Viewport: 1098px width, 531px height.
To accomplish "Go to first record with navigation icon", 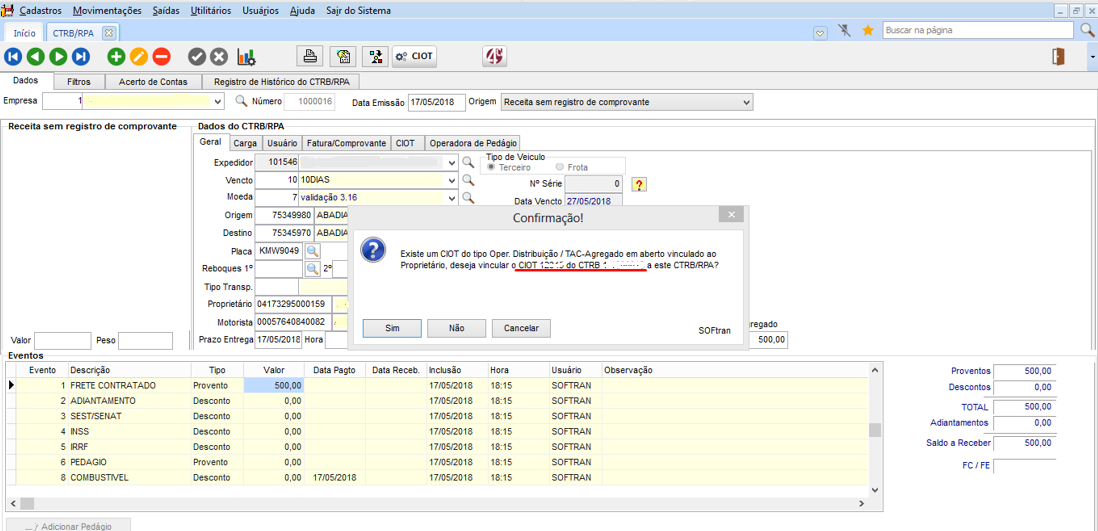I will [x=14, y=57].
